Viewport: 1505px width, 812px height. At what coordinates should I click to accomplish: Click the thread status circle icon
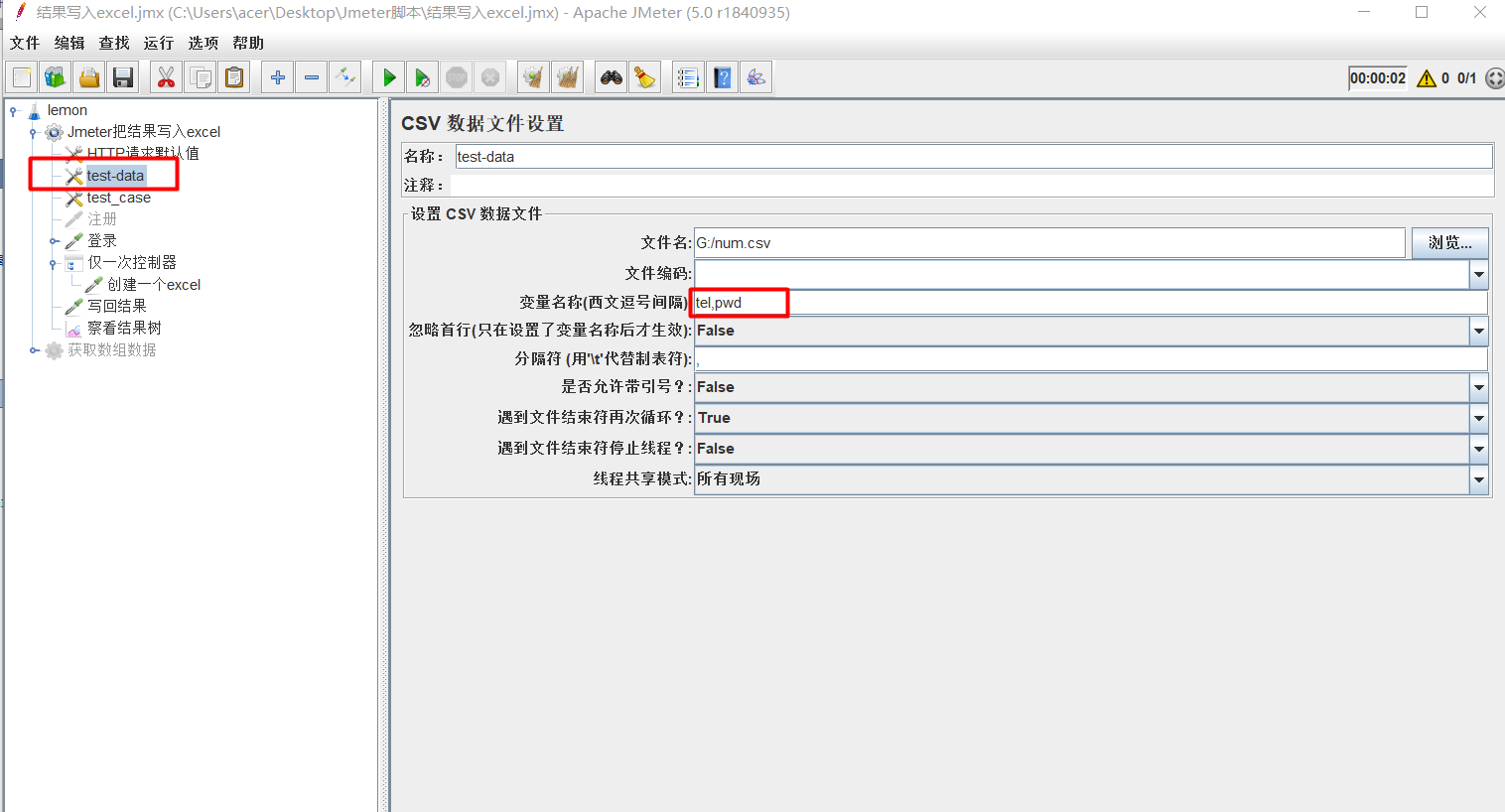pyautogui.click(x=1495, y=78)
